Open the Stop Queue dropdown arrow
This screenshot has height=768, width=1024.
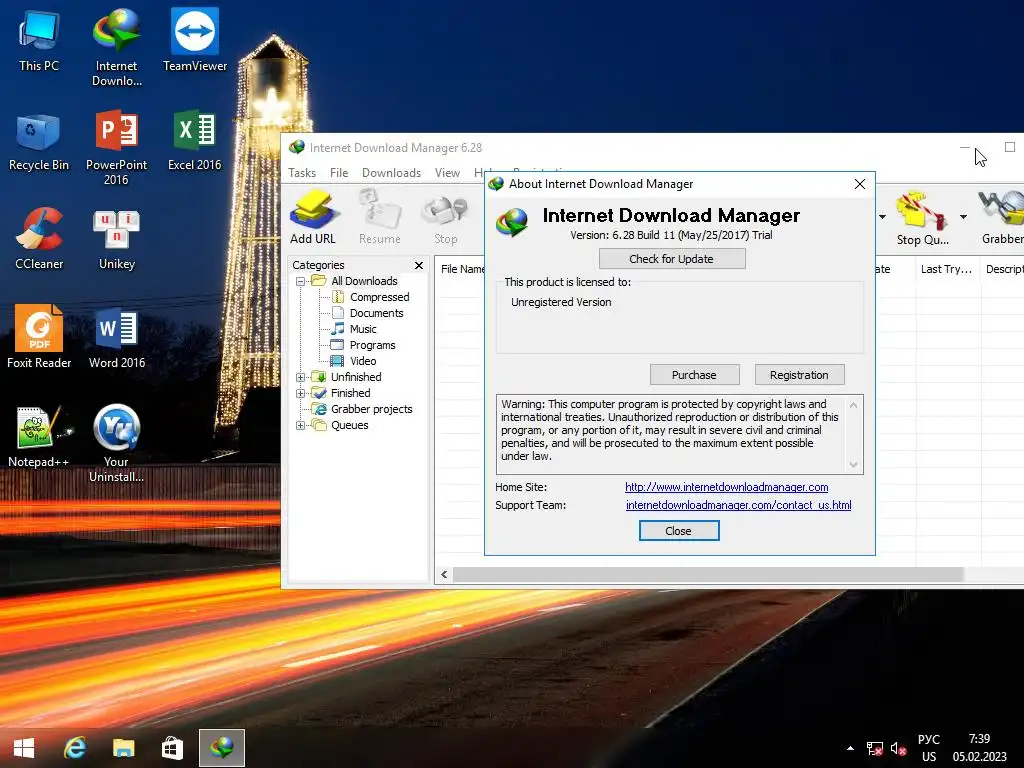[x=963, y=217]
